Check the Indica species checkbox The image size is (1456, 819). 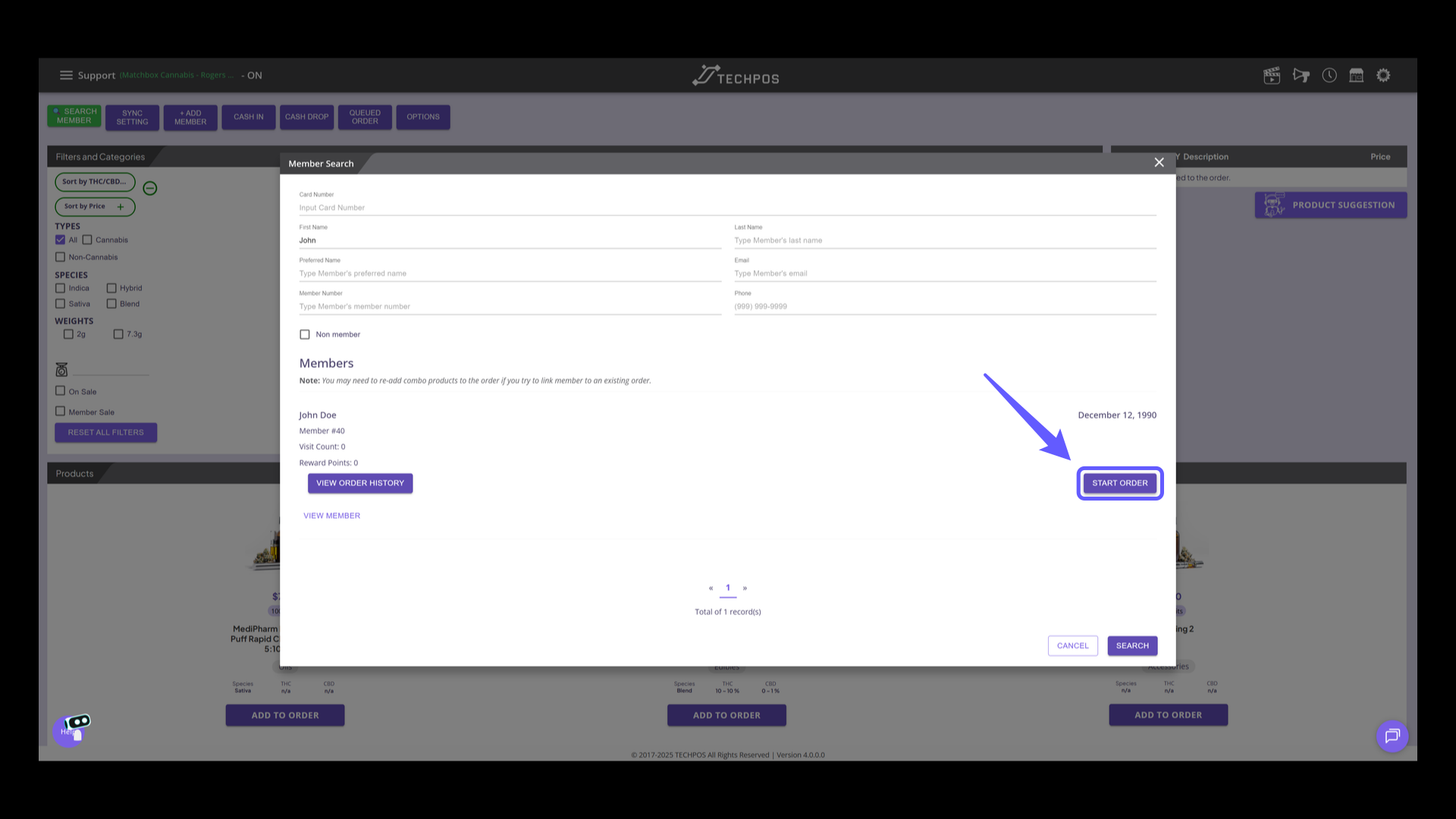(61, 288)
